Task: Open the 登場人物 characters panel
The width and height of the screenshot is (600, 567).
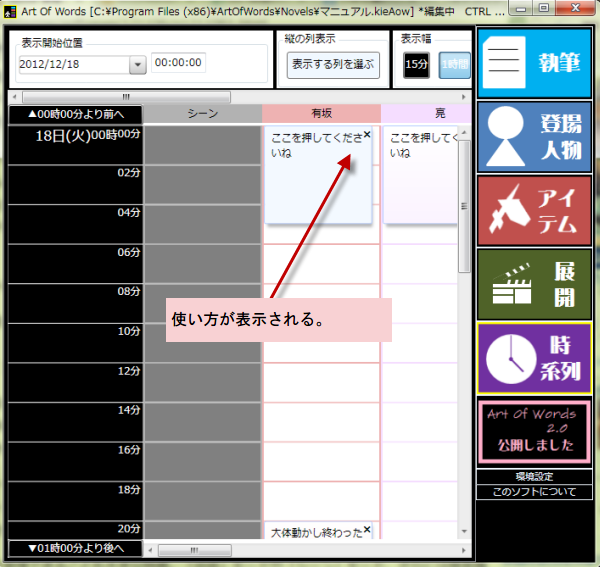Action: coord(534,136)
